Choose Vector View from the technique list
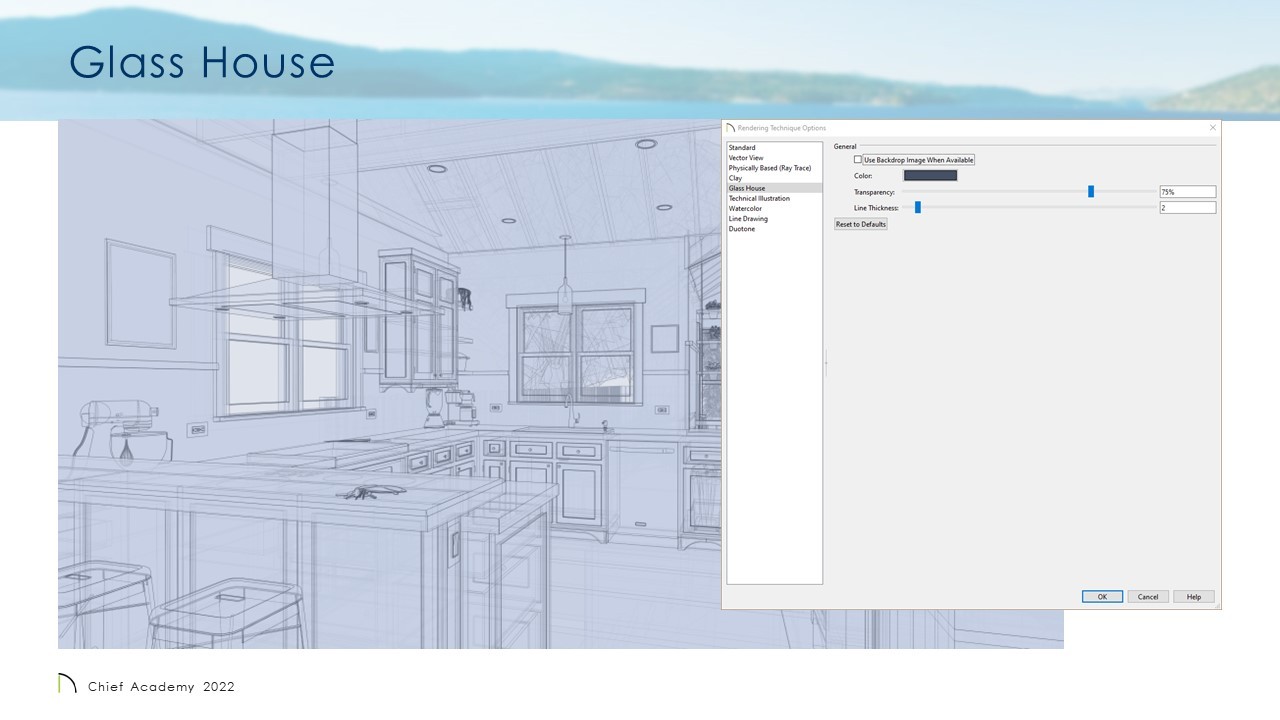The height and width of the screenshot is (720, 1280). coord(746,158)
